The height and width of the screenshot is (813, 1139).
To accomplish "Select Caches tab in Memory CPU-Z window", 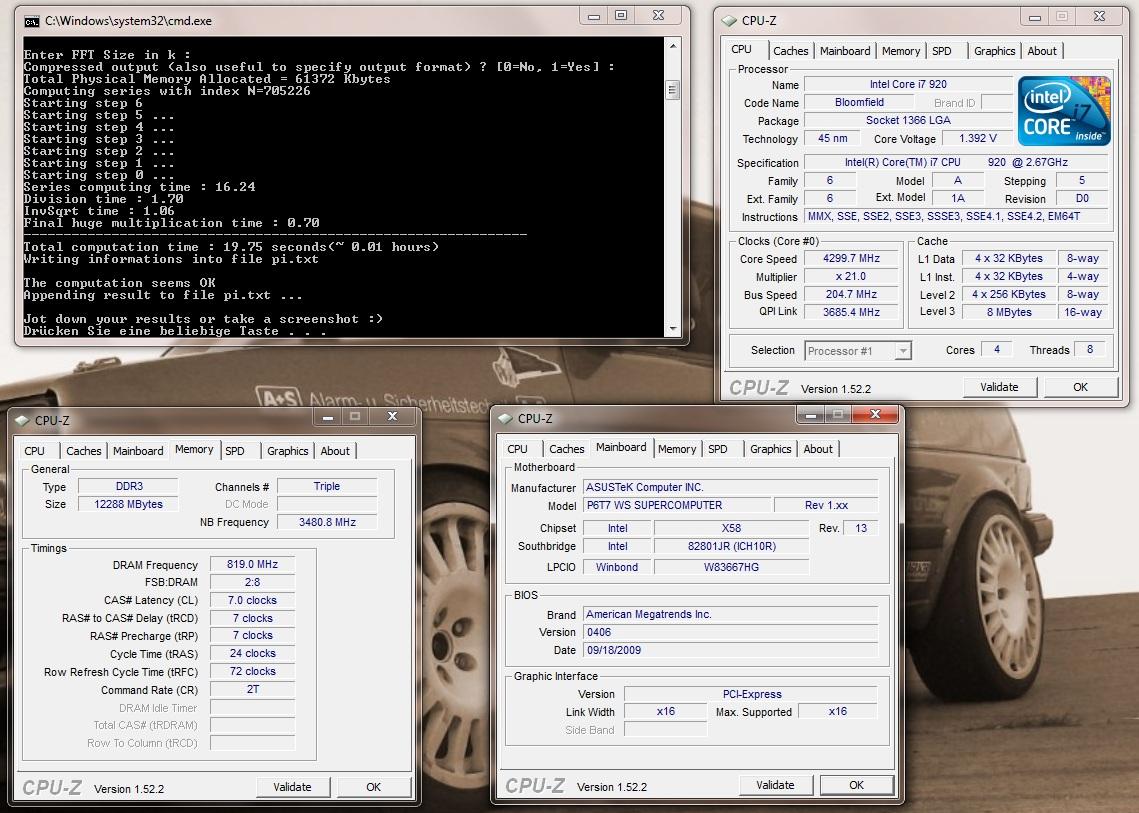I will point(84,450).
